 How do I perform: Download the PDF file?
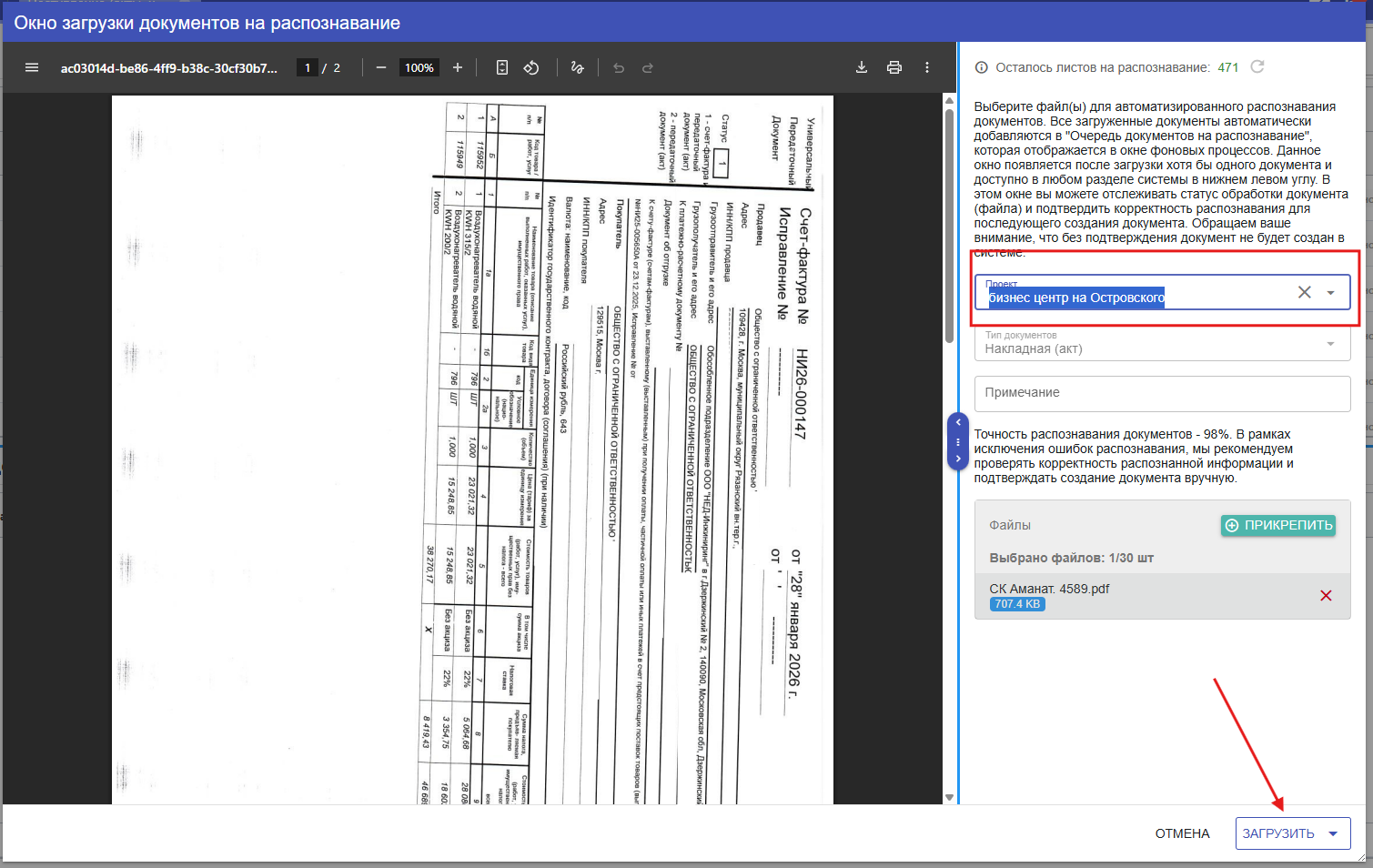862,68
